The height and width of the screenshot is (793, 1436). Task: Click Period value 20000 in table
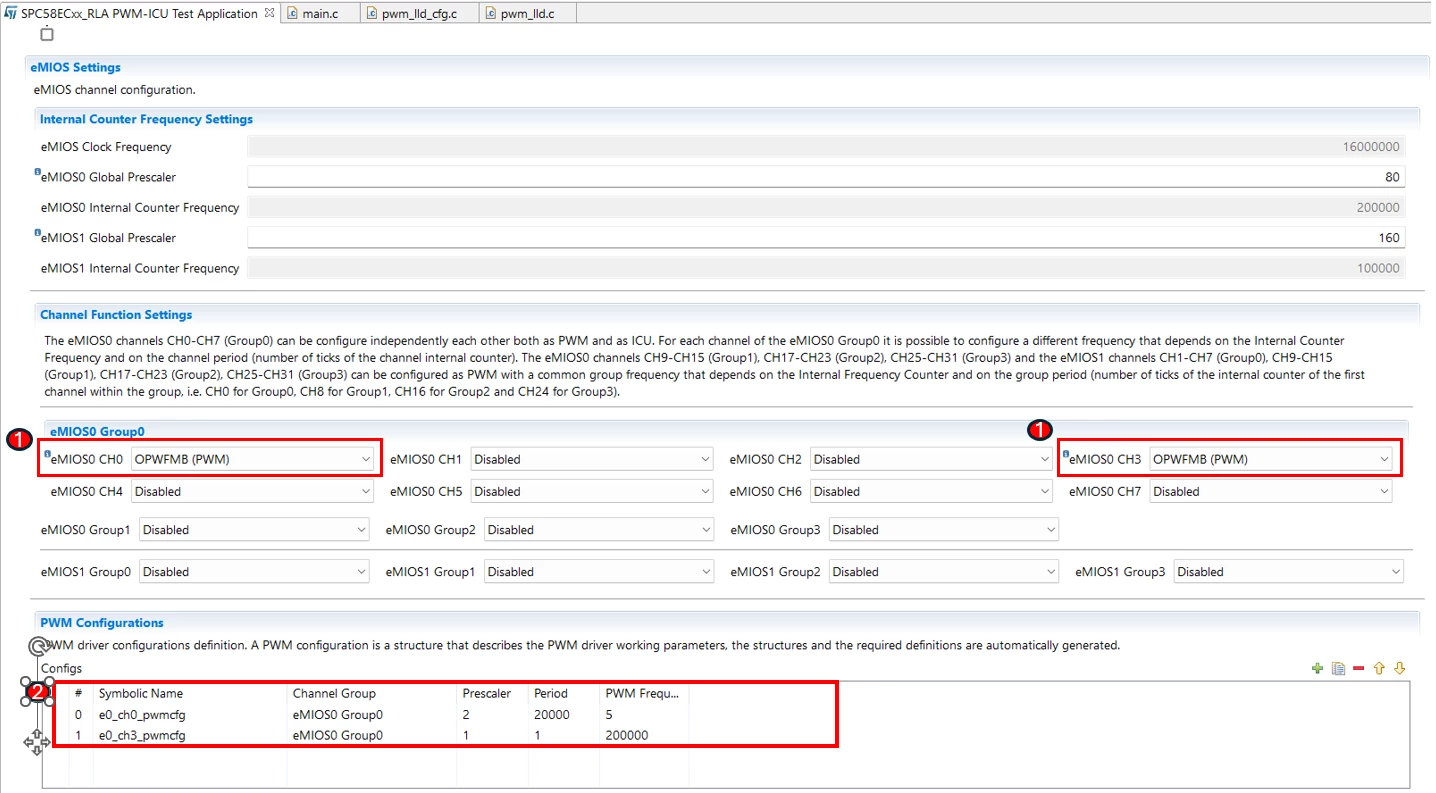click(552, 715)
